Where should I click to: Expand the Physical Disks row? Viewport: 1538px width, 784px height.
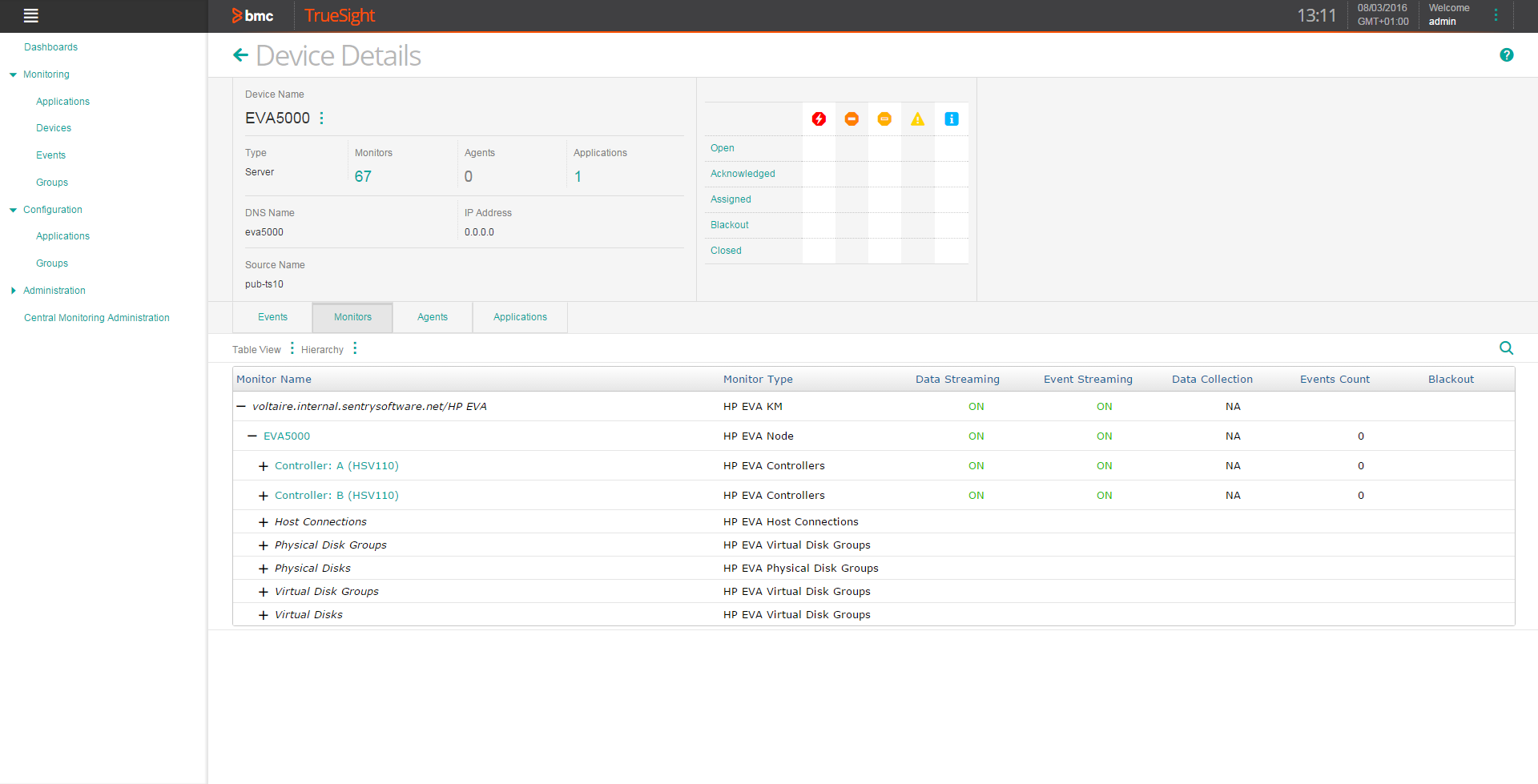[x=264, y=569]
